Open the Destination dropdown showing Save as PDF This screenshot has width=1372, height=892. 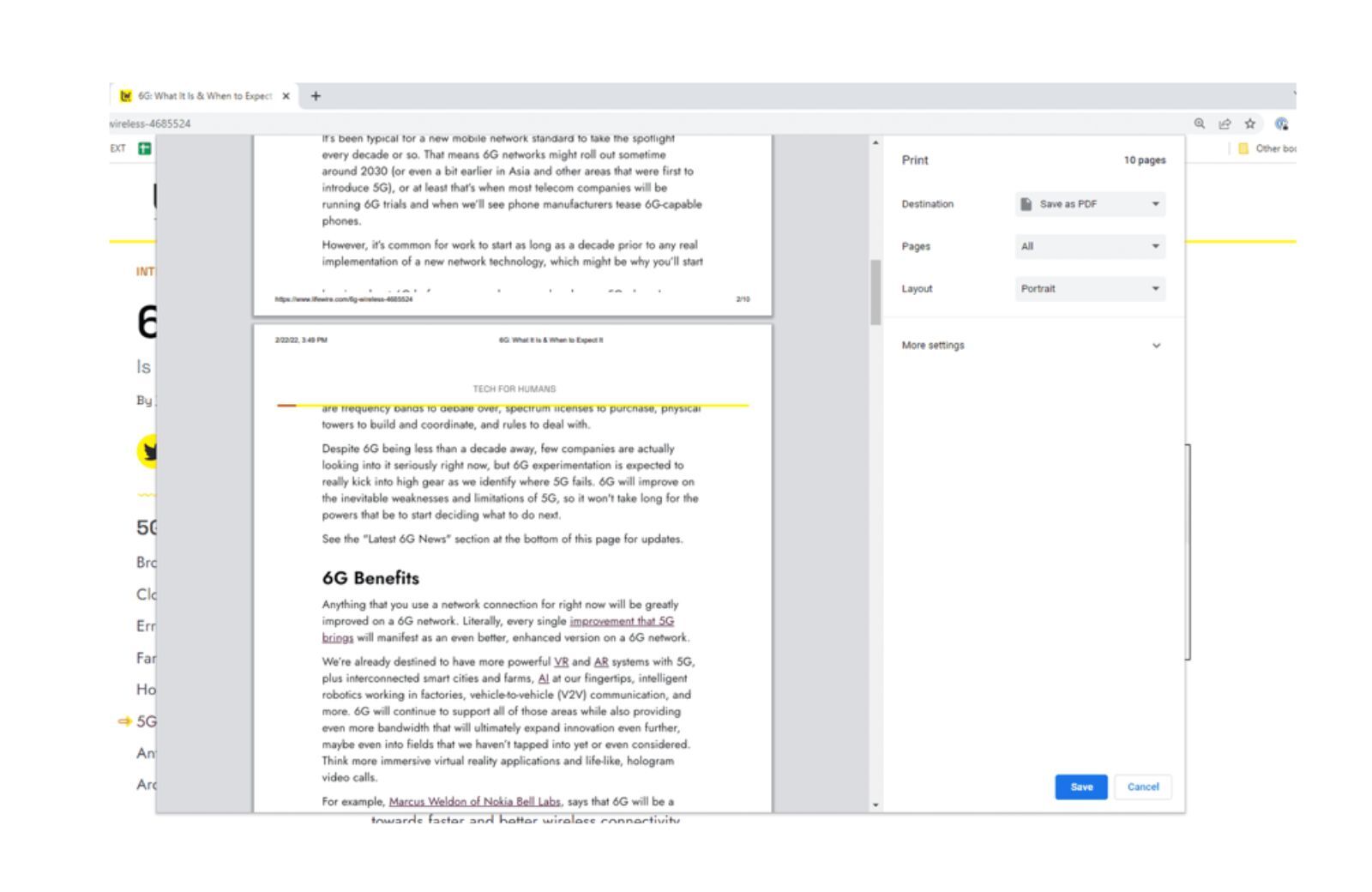pyautogui.click(x=1090, y=204)
